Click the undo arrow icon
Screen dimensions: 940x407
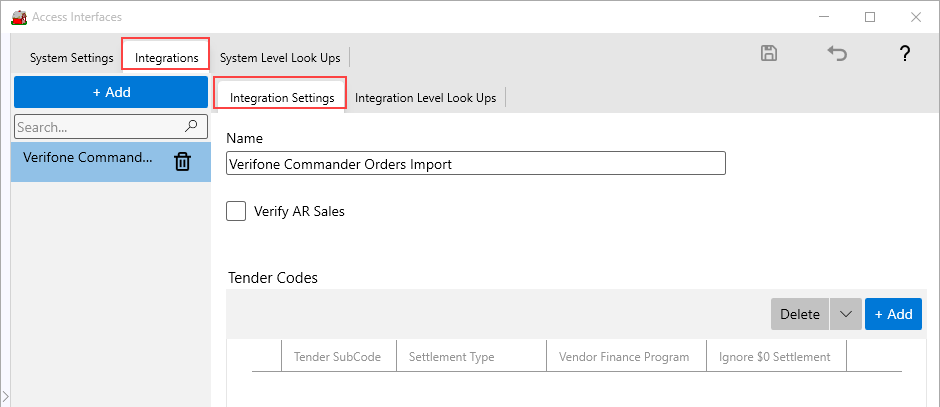click(837, 54)
